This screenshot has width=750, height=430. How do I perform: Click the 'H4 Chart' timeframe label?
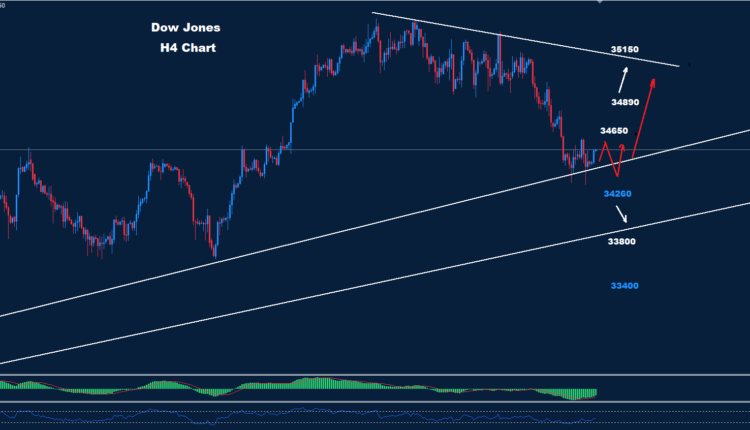click(188, 48)
